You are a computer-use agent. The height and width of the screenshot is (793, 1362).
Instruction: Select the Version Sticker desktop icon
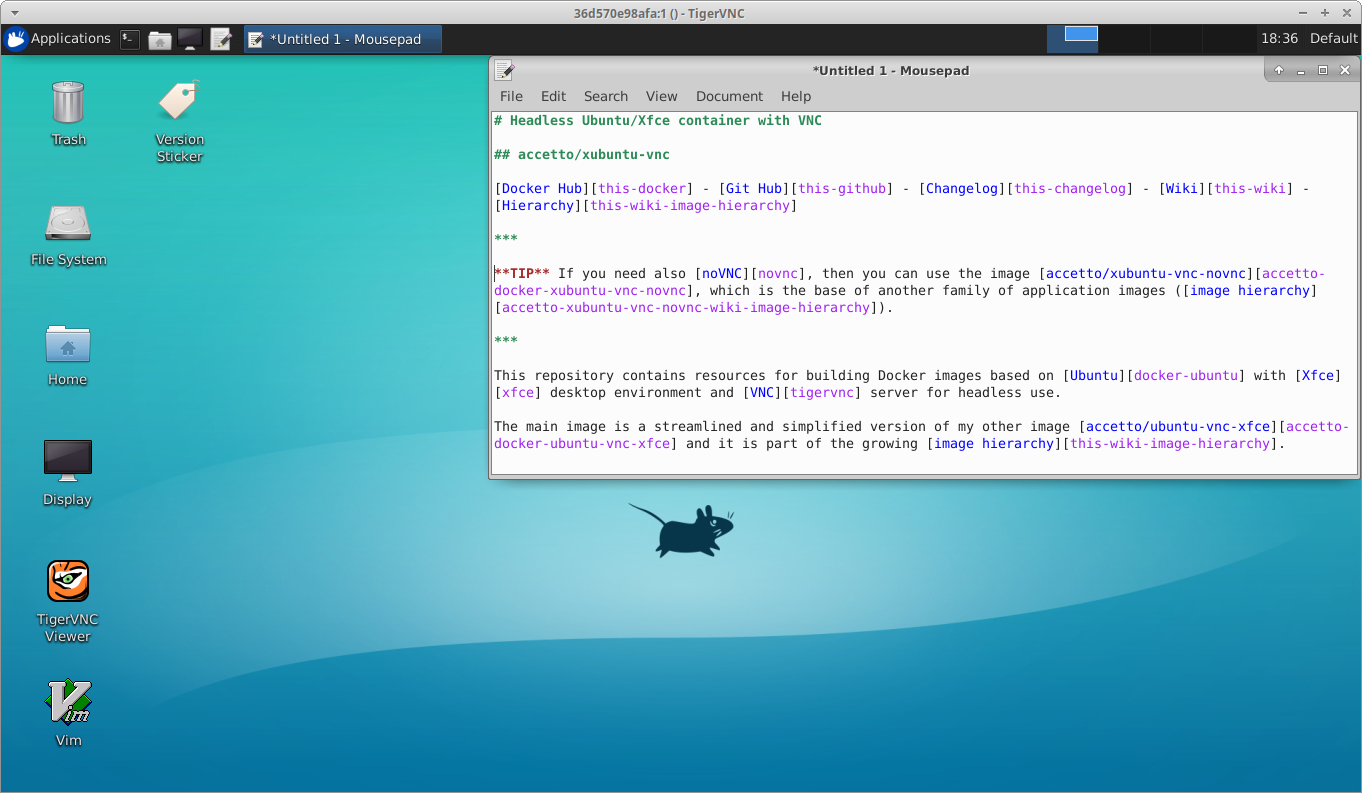tap(180, 121)
